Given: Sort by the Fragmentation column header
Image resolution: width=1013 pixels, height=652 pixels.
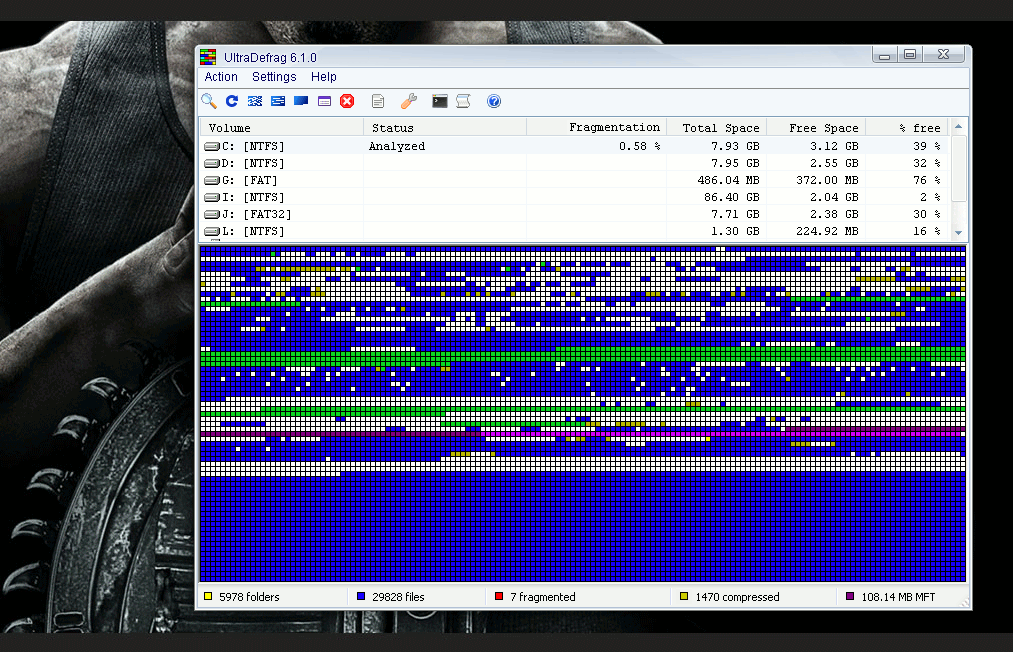Looking at the screenshot, I should pyautogui.click(x=614, y=128).
